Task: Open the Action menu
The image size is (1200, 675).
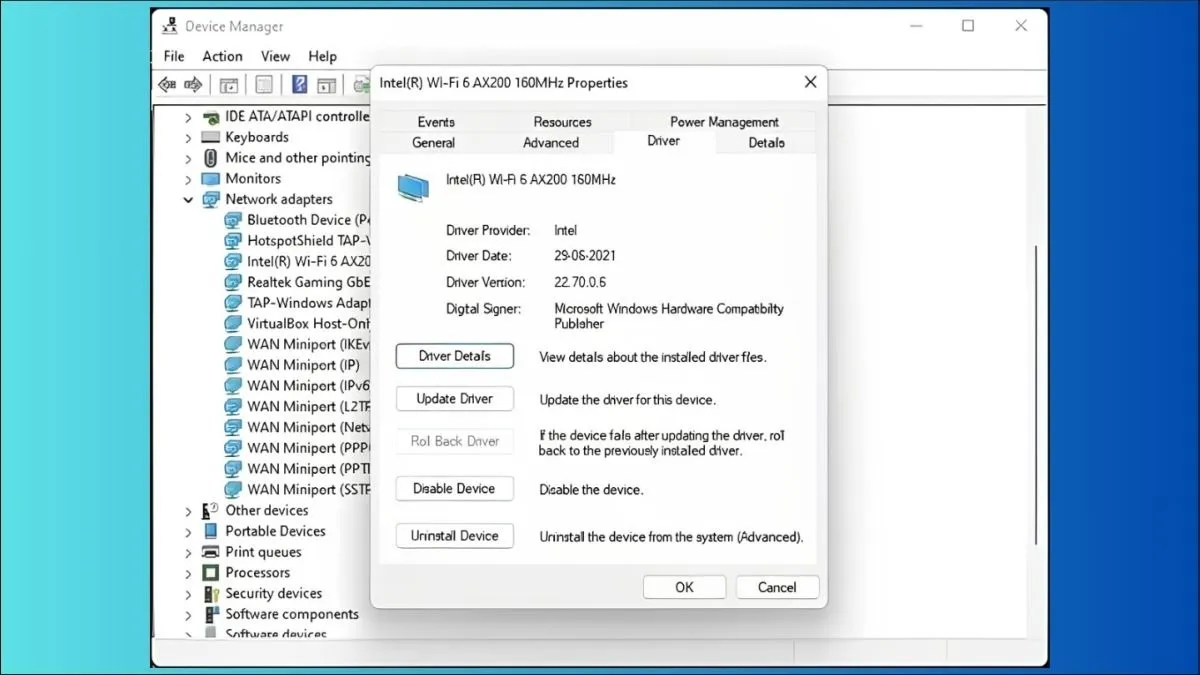Action: point(222,56)
